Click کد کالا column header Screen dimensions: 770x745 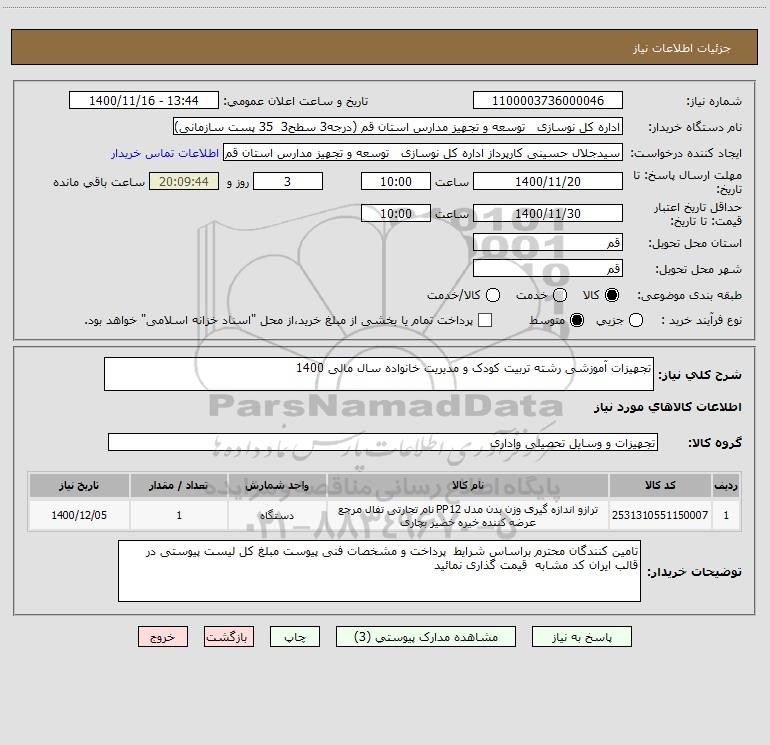coord(660,485)
